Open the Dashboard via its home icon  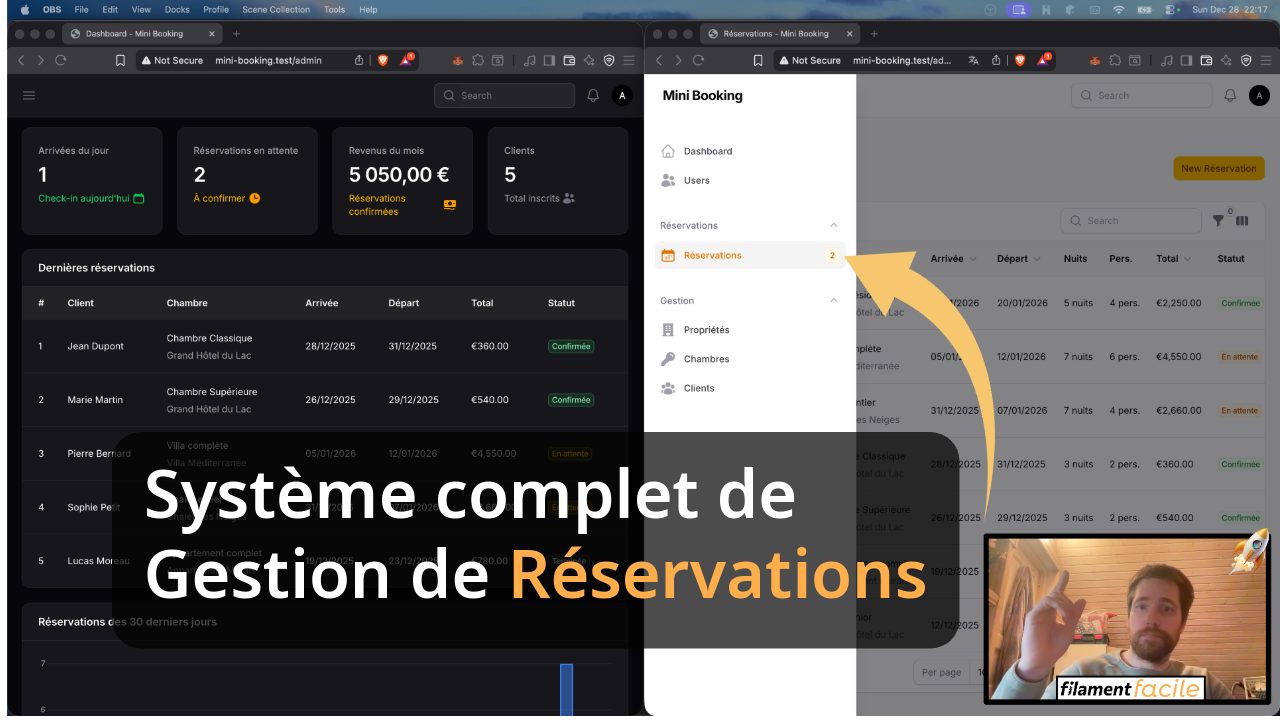(668, 151)
